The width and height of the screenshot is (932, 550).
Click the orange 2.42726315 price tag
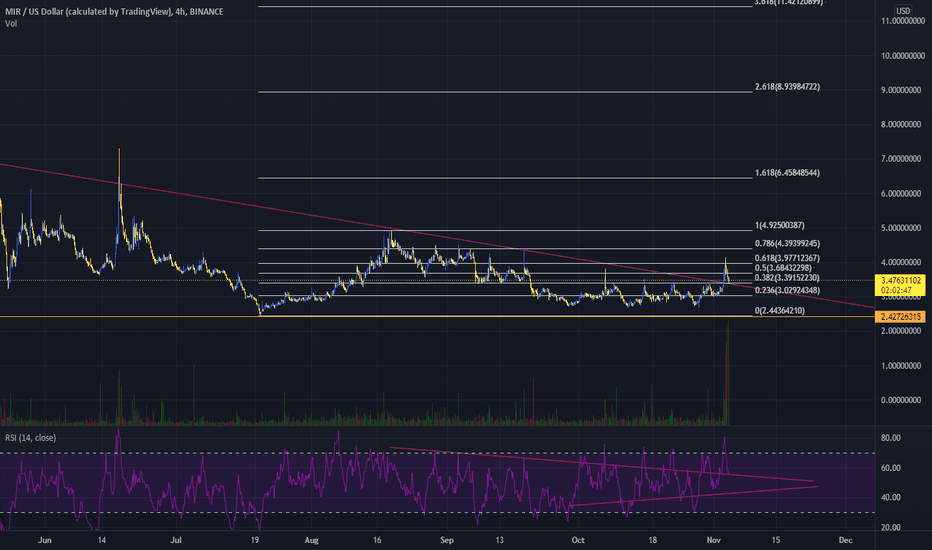[900, 317]
